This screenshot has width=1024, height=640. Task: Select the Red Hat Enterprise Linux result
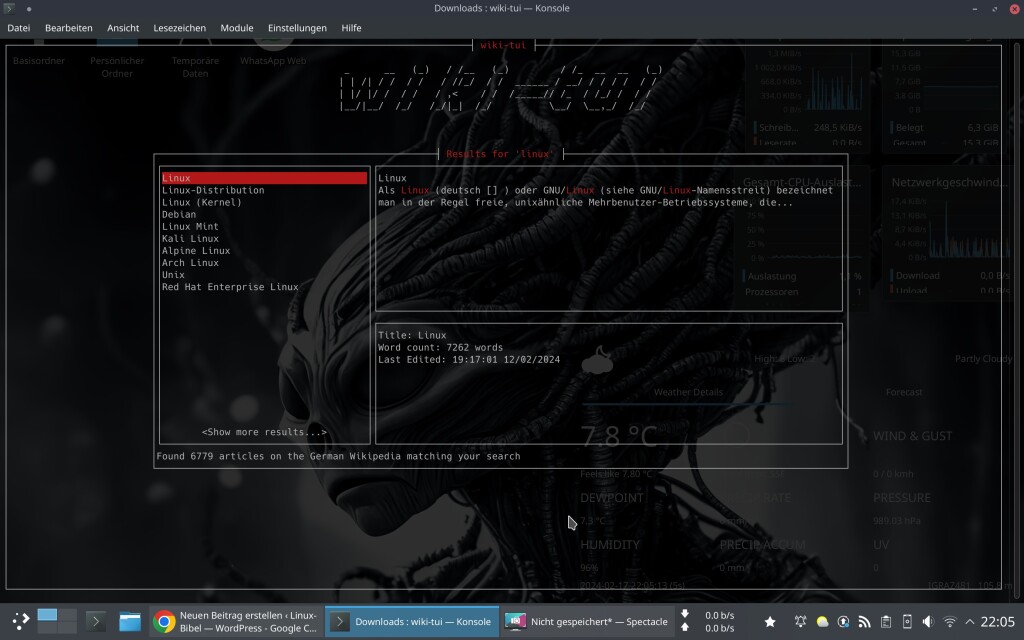coord(230,287)
